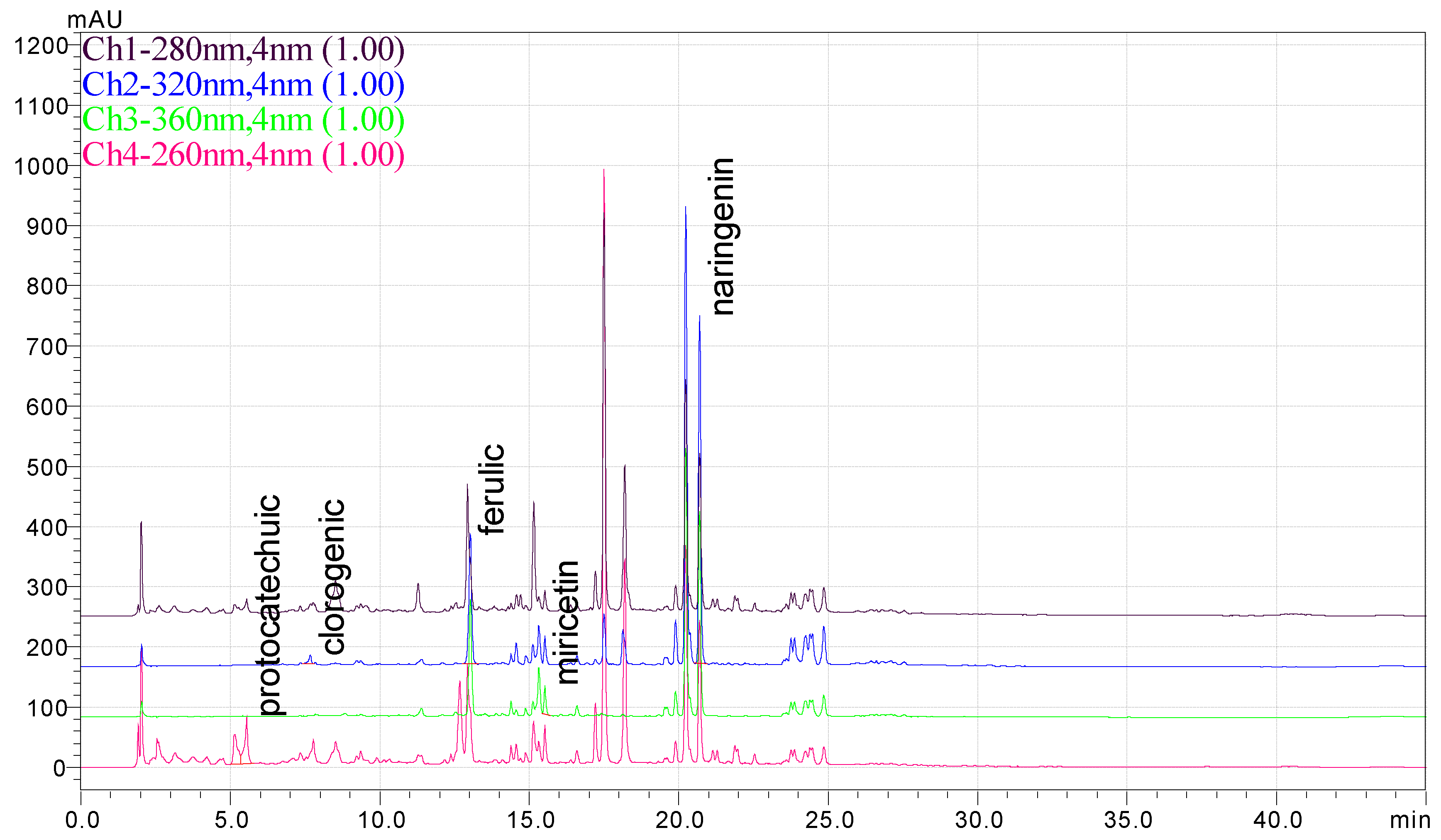The width and height of the screenshot is (1441, 840).
Task: Click the tall blue peak apex near 20.2 min
Action: click(x=686, y=208)
